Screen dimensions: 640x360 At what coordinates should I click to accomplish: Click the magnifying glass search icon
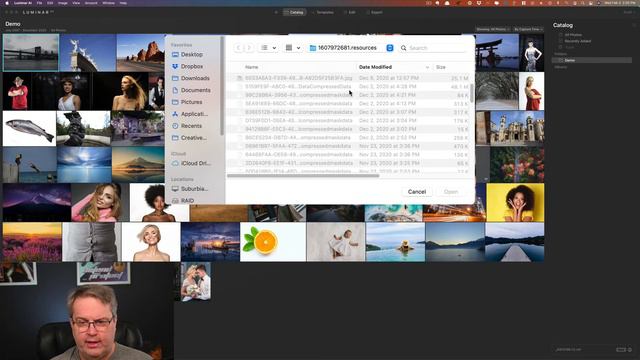point(404,48)
